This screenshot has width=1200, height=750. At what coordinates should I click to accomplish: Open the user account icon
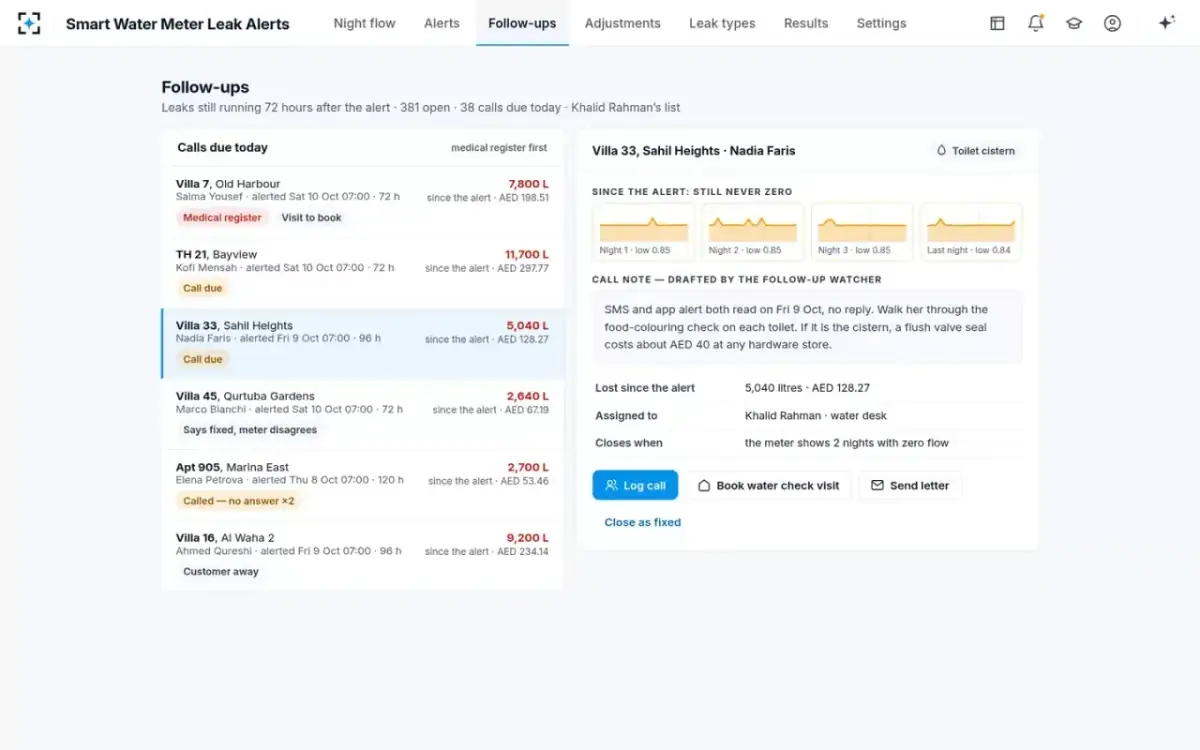click(1112, 23)
